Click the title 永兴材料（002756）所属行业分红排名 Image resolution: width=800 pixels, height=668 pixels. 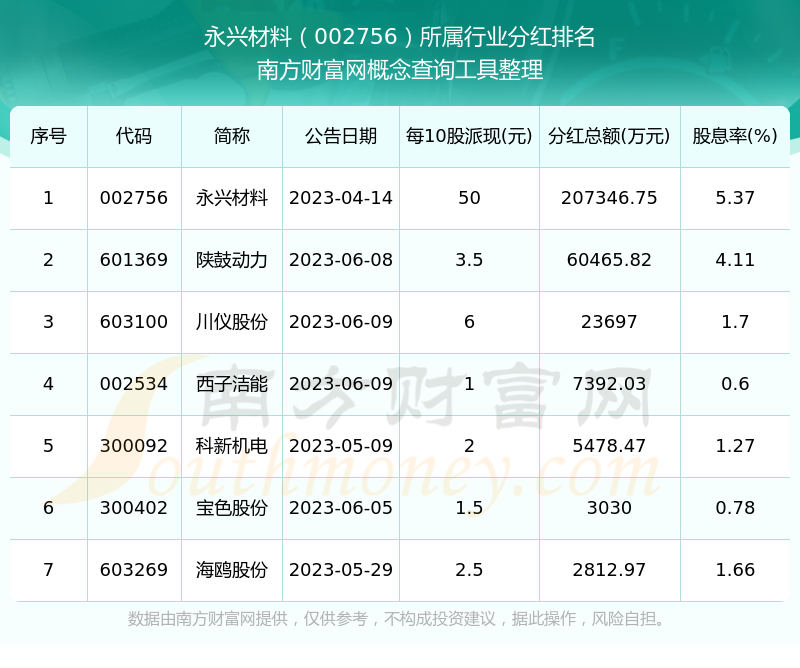(399, 37)
